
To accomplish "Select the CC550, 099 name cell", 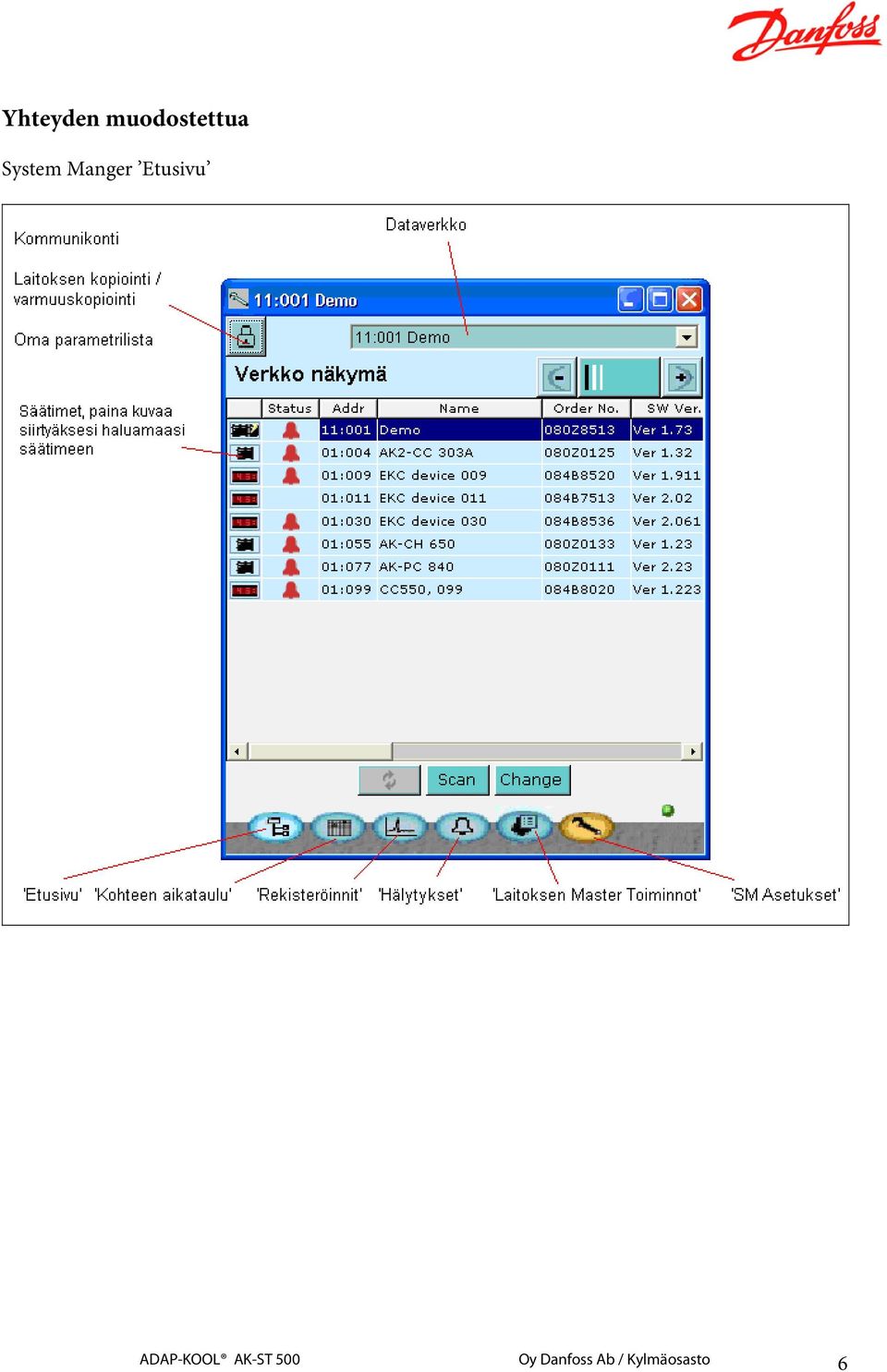I will coord(459,589).
